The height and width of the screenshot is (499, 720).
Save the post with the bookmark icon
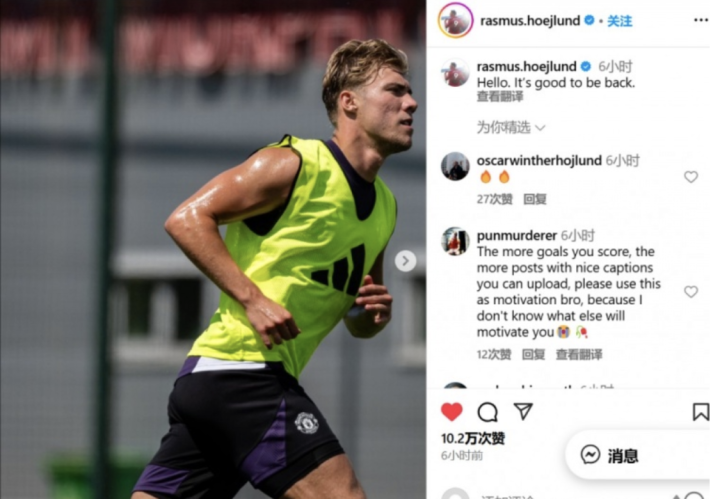700,412
